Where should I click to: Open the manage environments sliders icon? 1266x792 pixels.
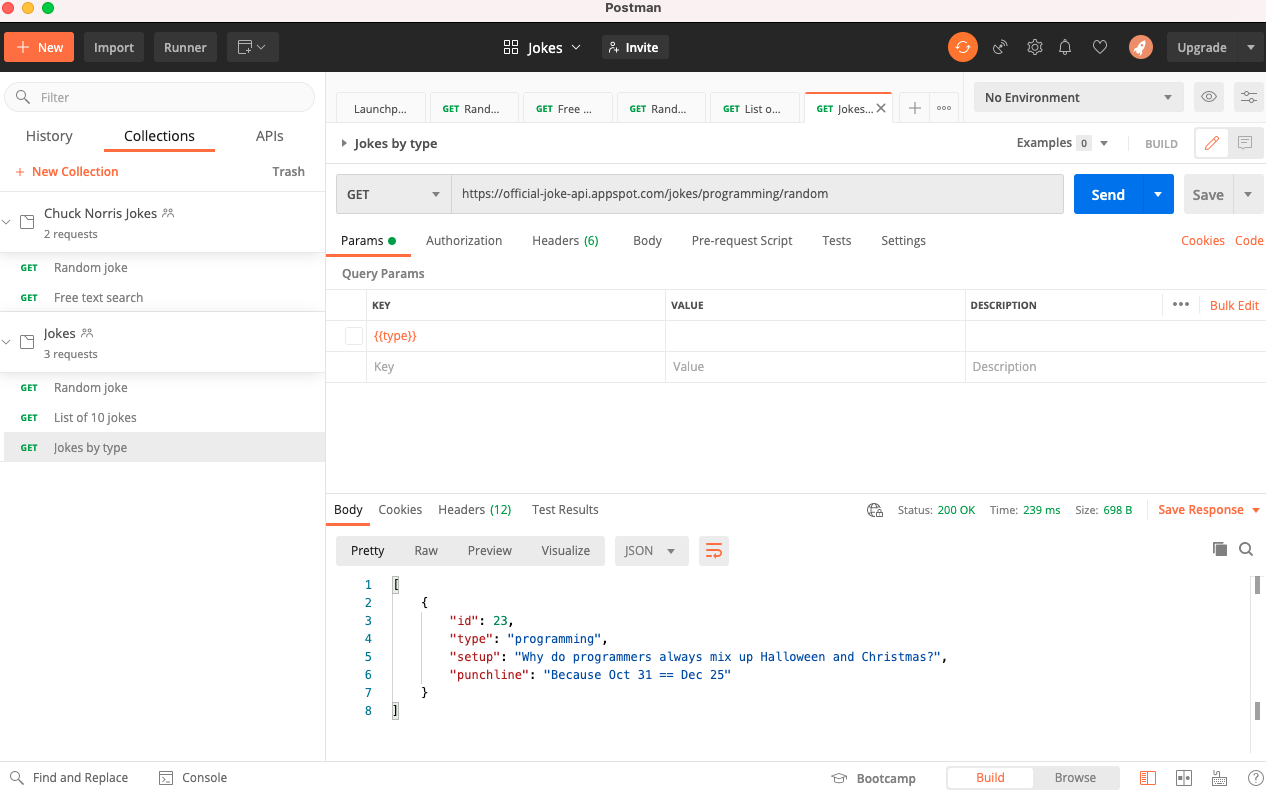(x=1249, y=97)
